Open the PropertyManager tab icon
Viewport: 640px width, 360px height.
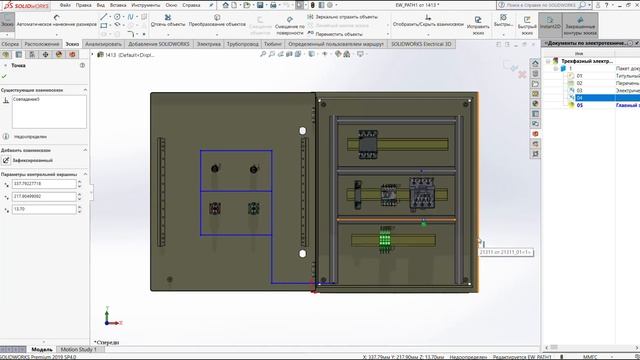click(19, 54)
